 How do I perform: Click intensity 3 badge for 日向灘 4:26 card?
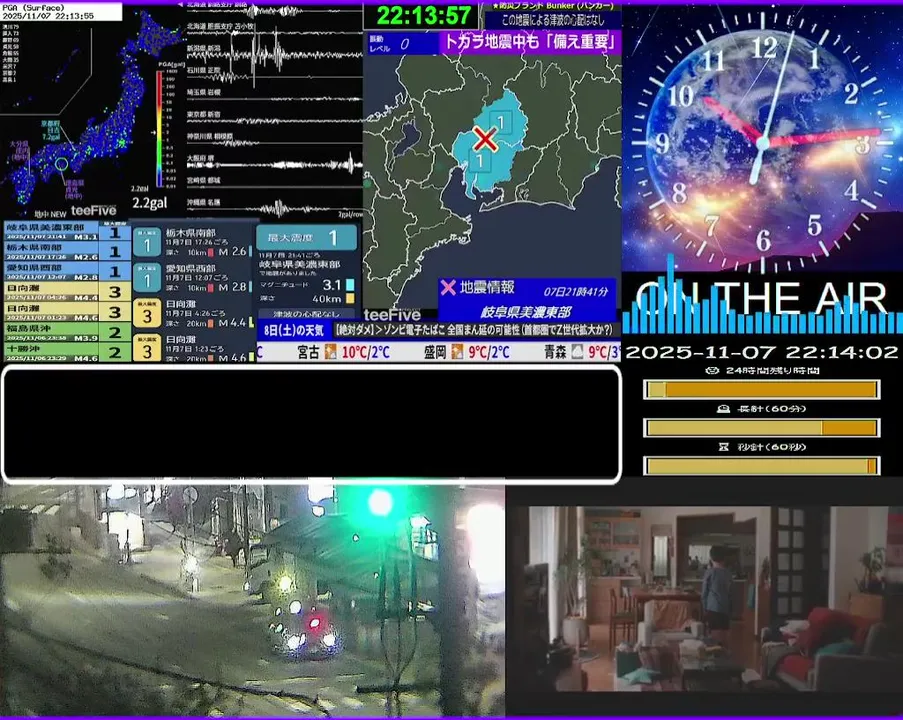[x=147, y=314]
